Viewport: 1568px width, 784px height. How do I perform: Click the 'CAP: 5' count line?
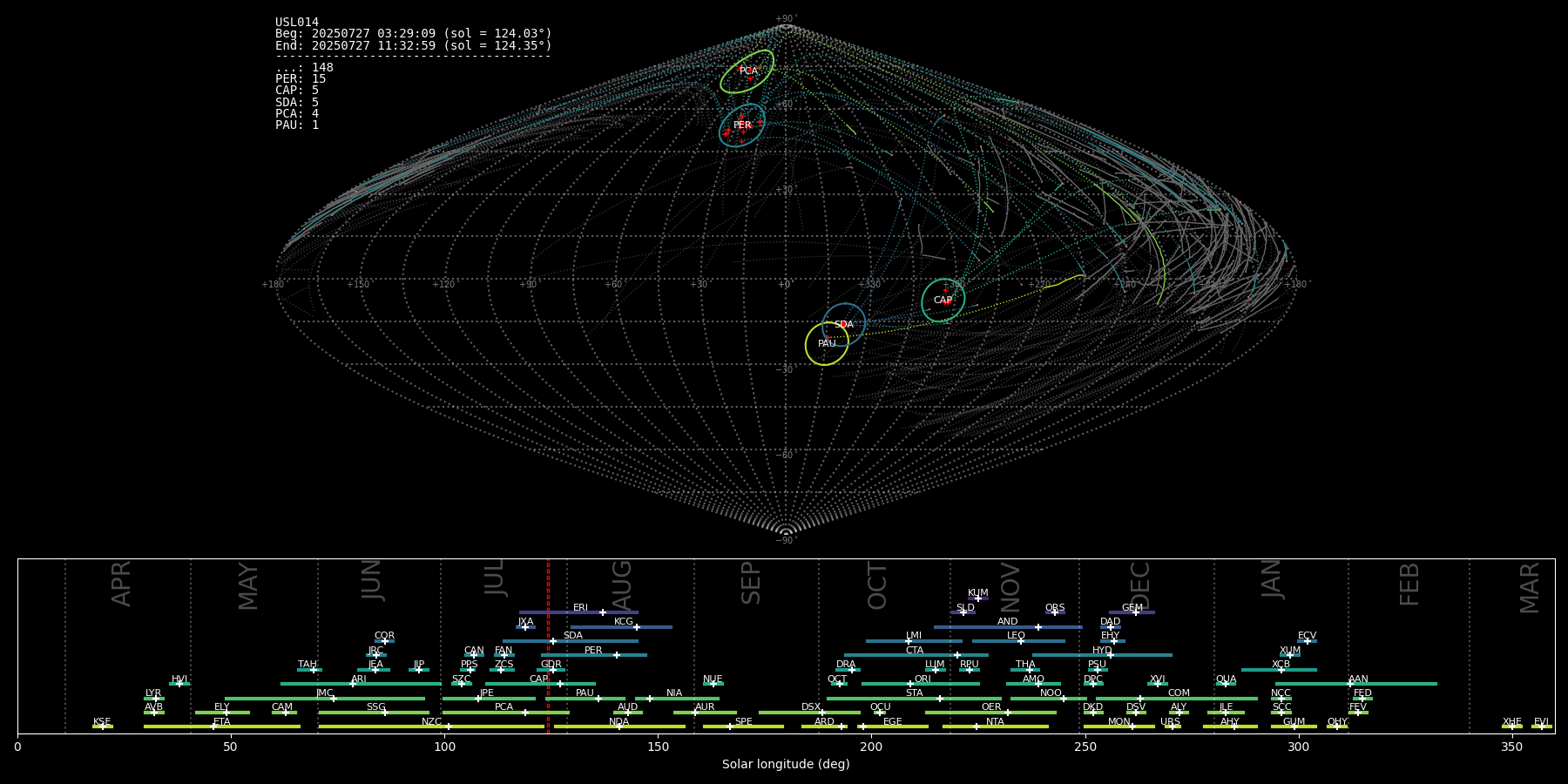point(297,91)
